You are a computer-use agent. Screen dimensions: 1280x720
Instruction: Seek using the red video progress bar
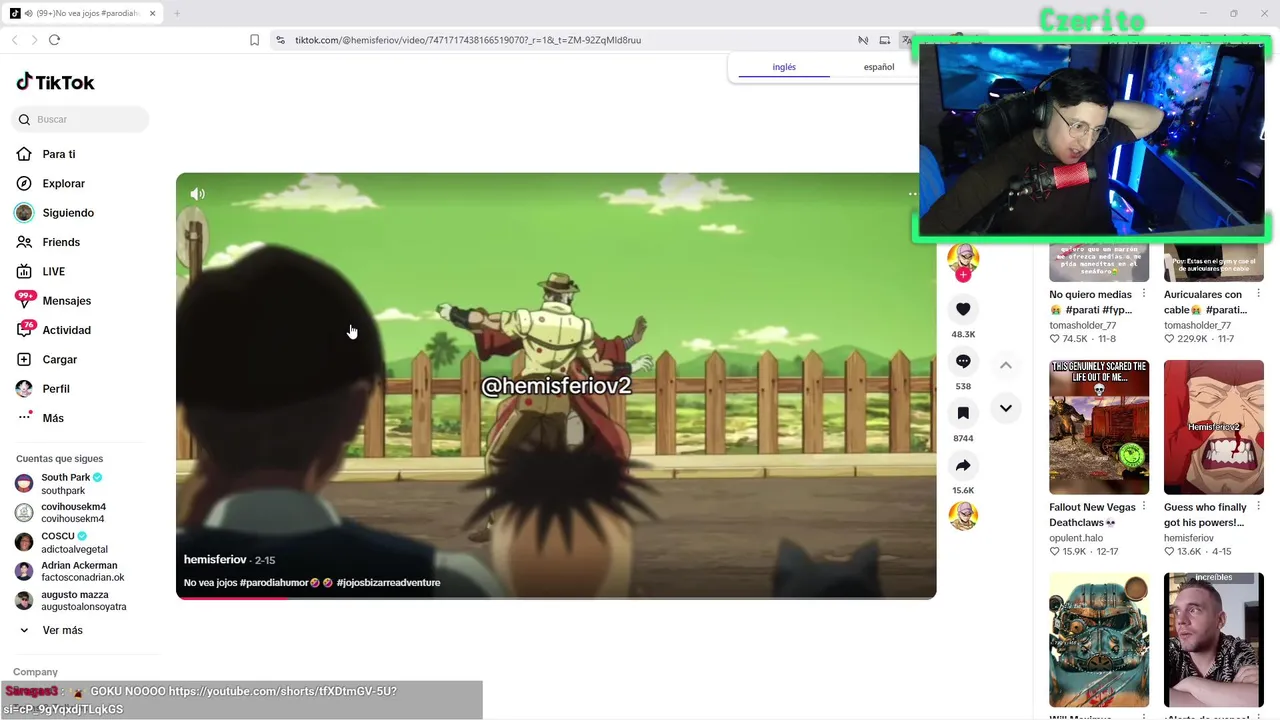(556, 597)
